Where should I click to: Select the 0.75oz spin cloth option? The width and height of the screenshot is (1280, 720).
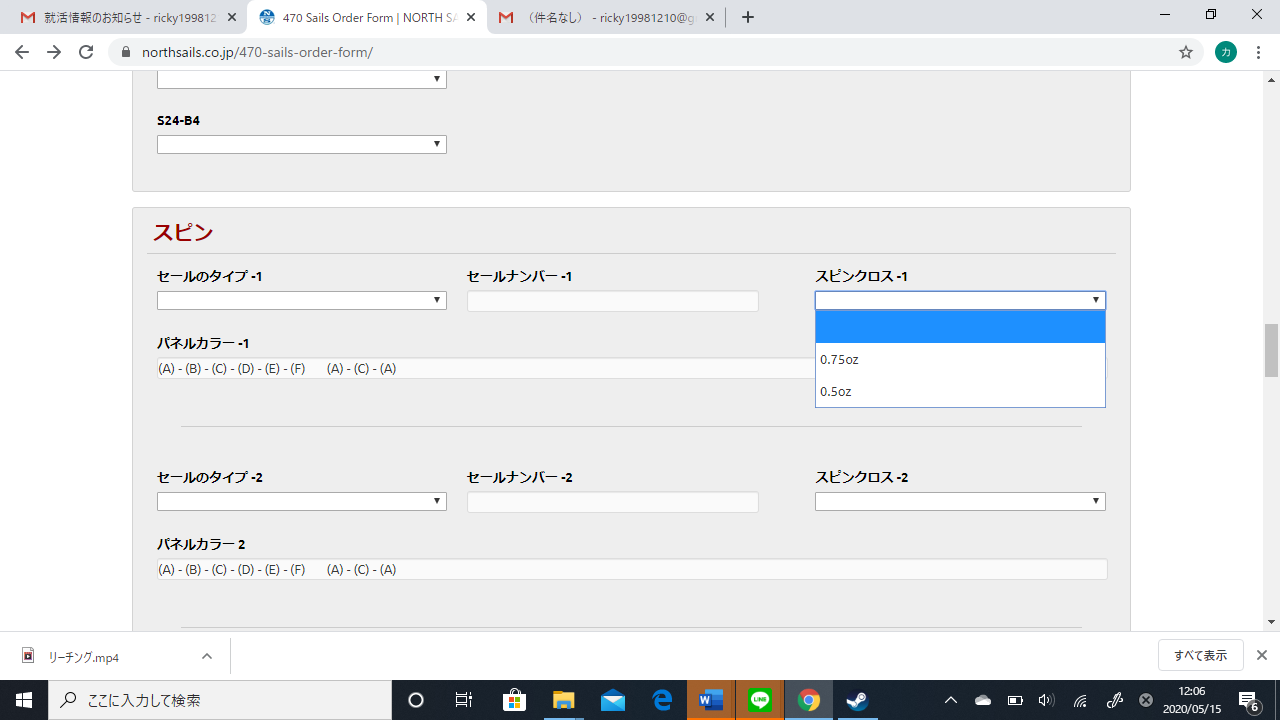coord(960,359)
